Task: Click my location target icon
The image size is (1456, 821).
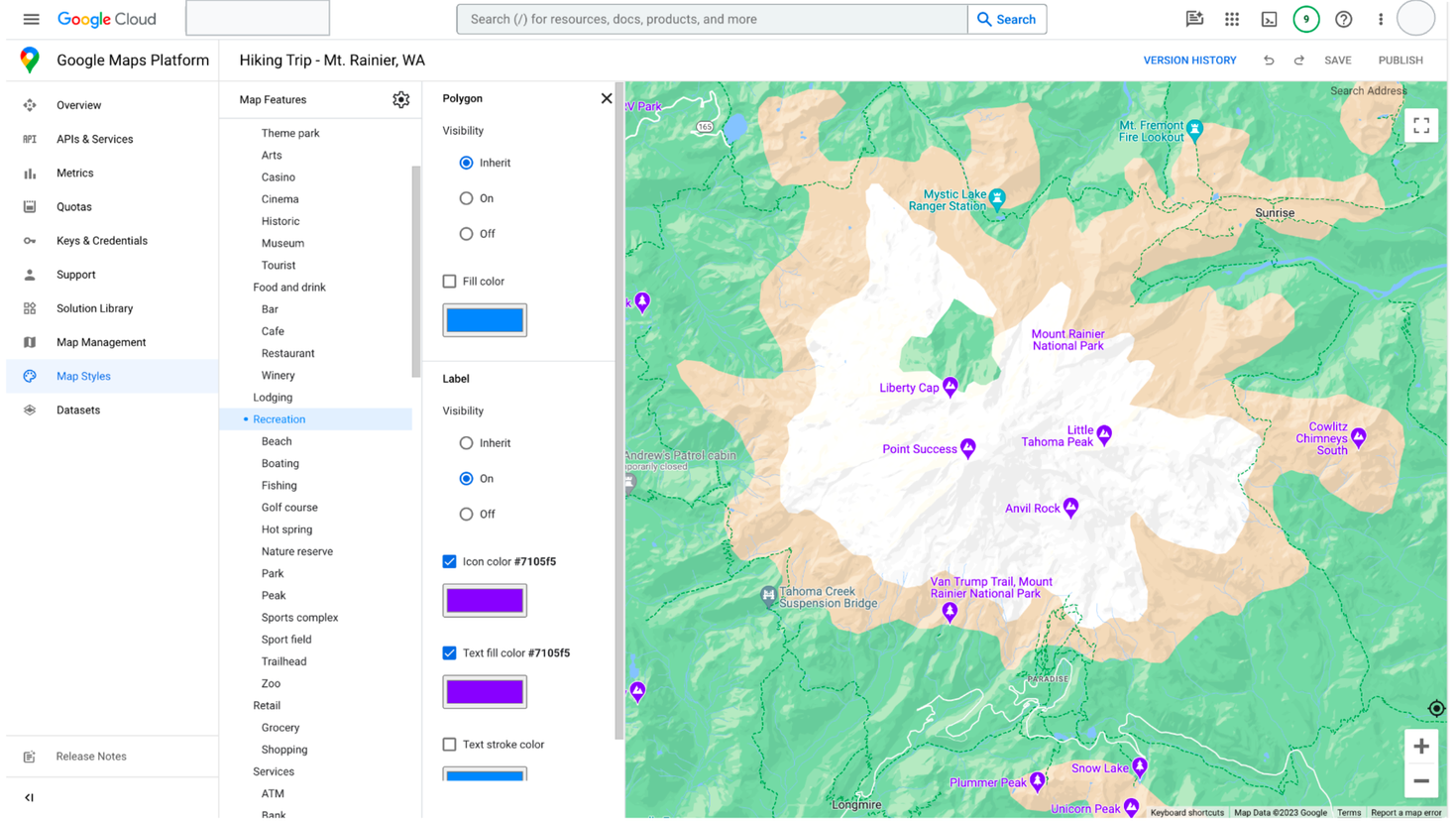Action: 1435,708
